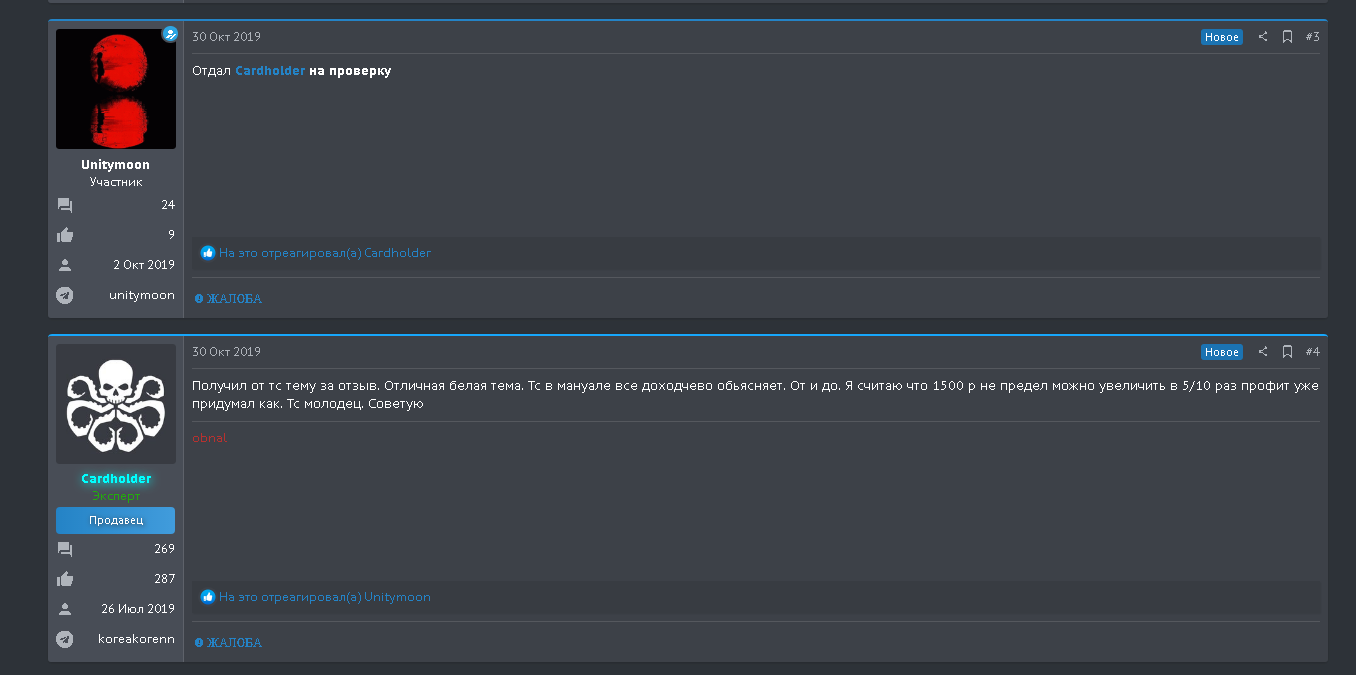
Task: Open Cardholder's skull avatar
Action: (116, 404)
